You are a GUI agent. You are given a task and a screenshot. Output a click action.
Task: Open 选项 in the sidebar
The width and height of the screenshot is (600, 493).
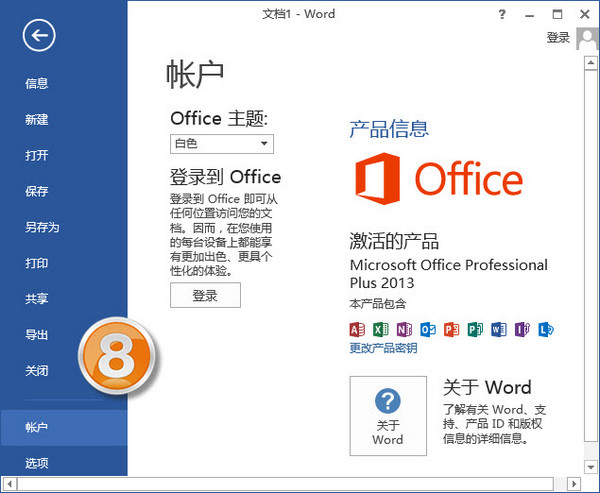point(37,464)
